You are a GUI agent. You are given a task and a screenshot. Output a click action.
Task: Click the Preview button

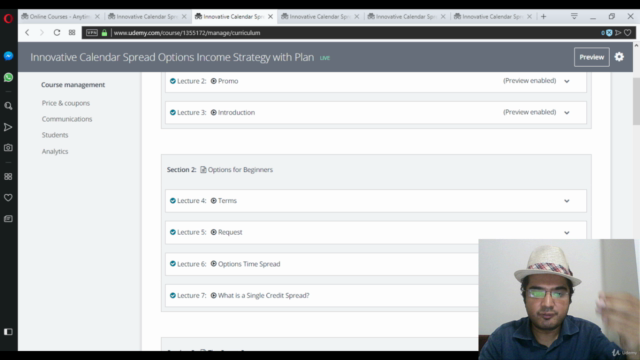[x=591, y=57]
